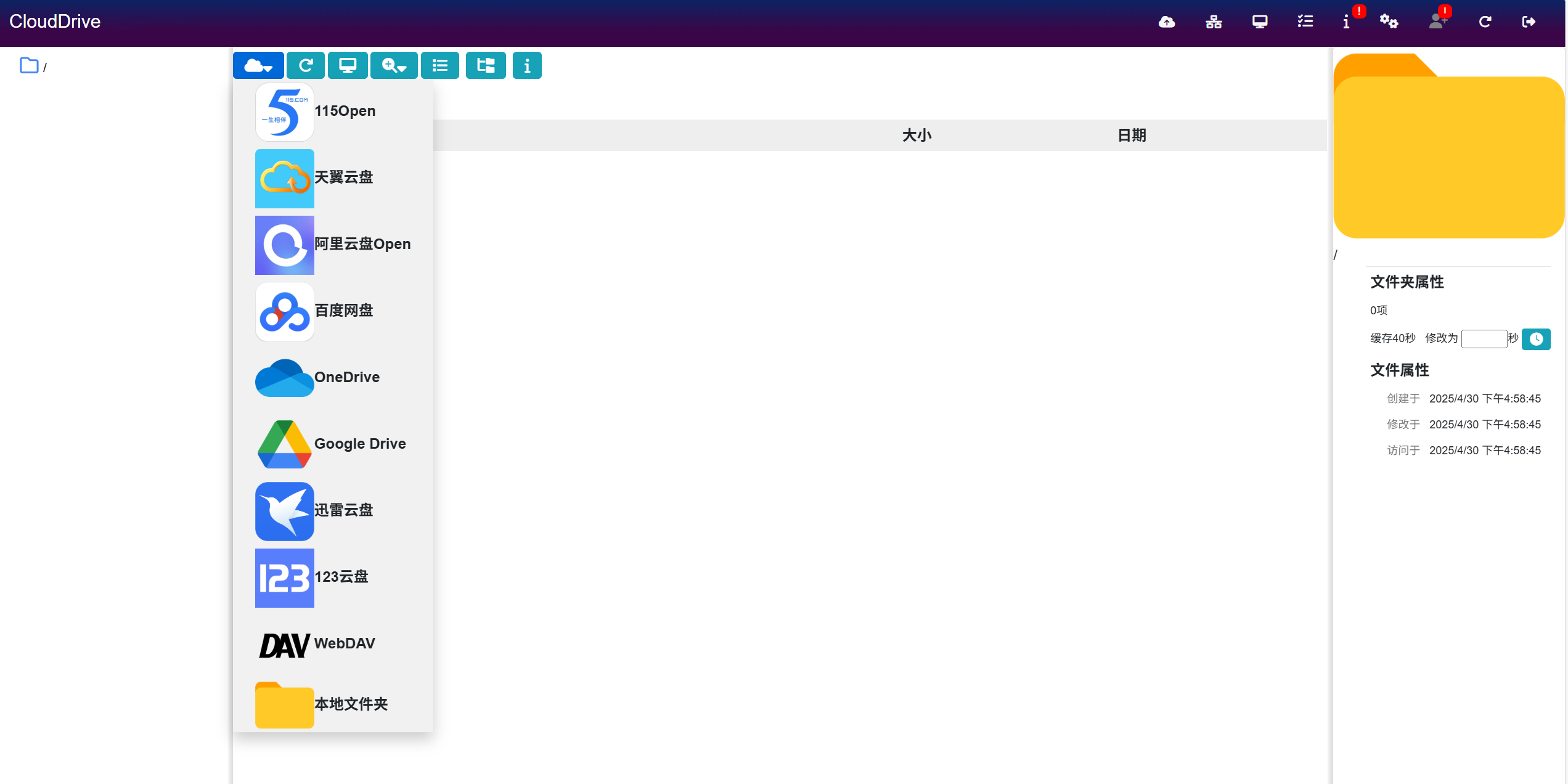Click the refresh icon in top bar
This screenshot has height=784, width=1568.
point(1485,22)
